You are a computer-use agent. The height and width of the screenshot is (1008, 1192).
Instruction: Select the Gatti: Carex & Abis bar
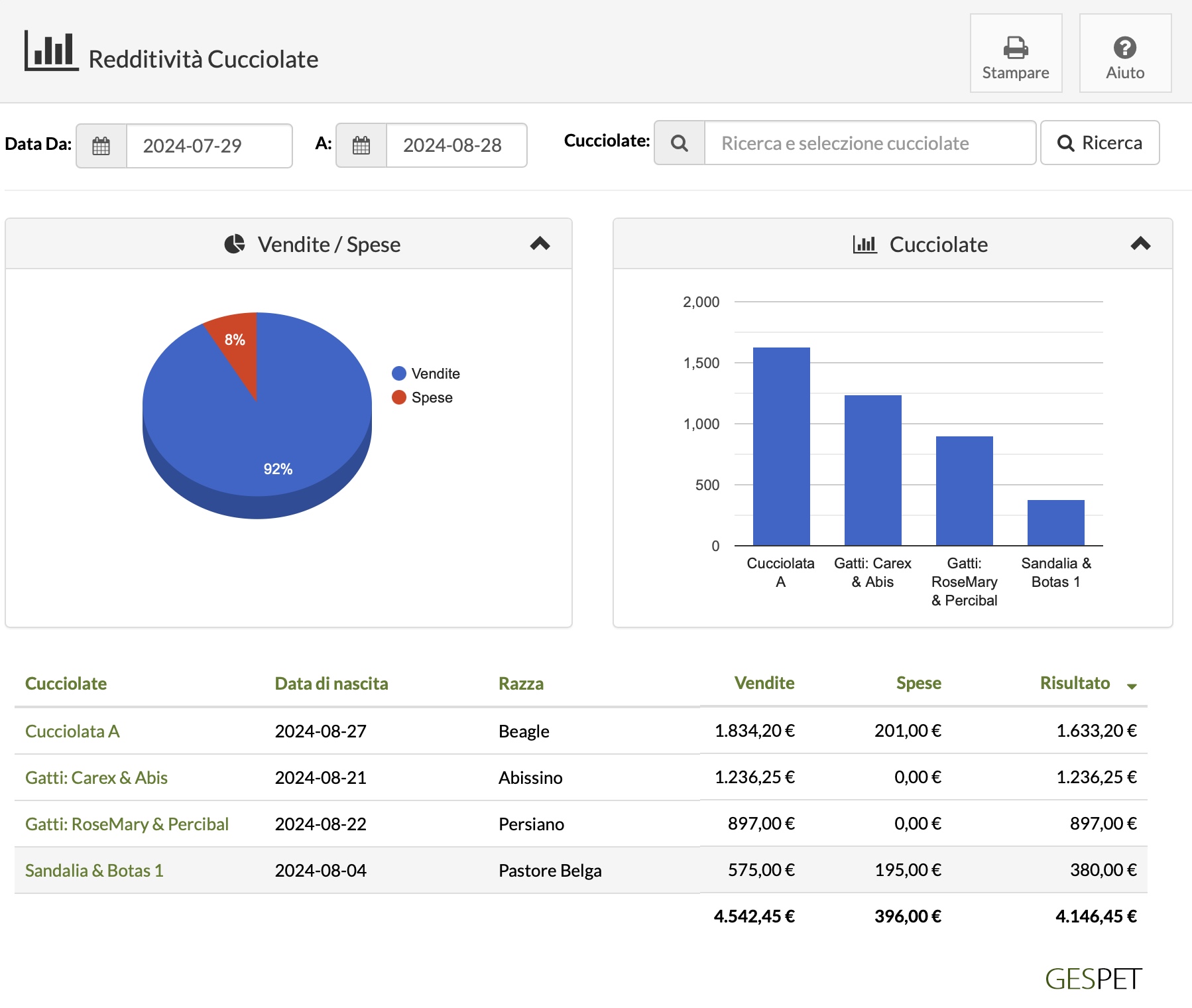click(x=872, y=470)
